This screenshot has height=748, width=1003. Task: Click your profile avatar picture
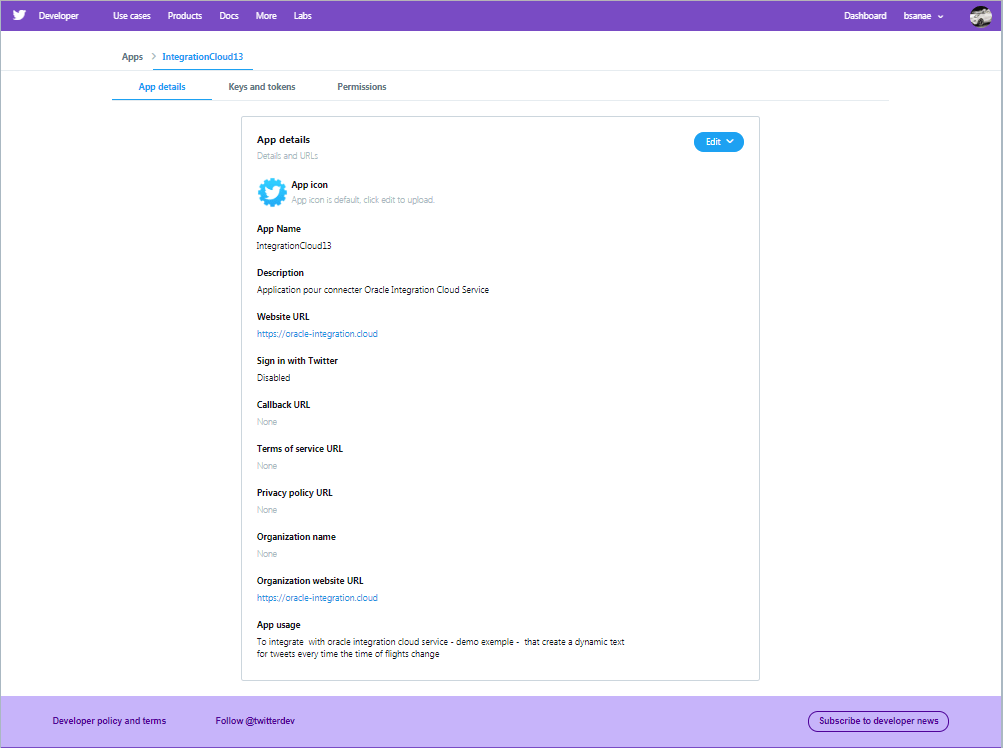[x=980, y=15]
